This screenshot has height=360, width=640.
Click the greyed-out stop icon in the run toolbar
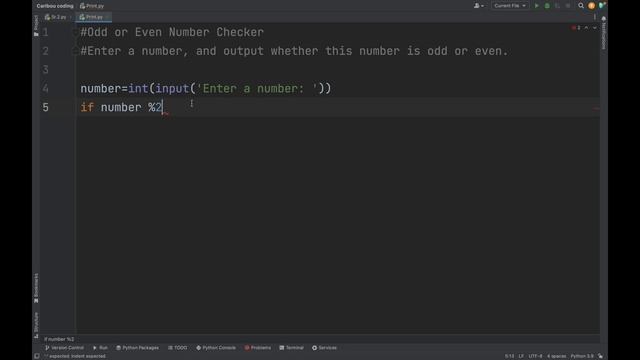click(x=568, y=6)
